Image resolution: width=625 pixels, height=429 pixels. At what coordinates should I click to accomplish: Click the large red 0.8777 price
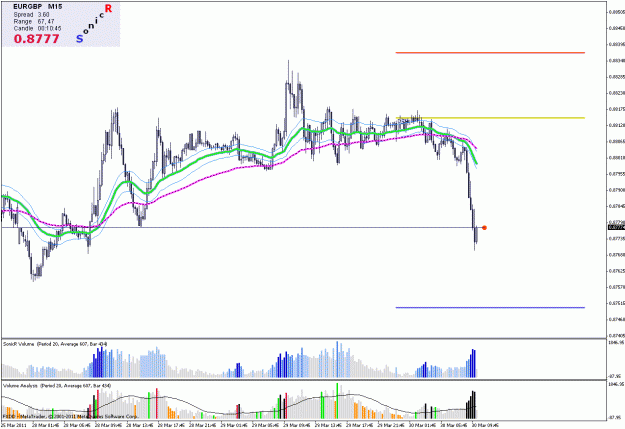36,39
